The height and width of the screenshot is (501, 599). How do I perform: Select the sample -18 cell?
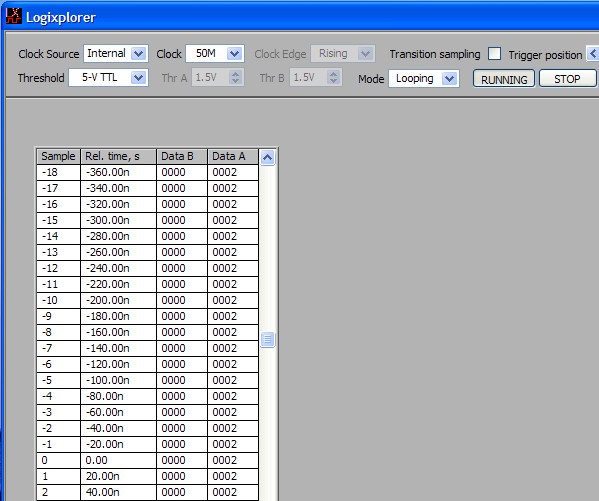(58, 172)
